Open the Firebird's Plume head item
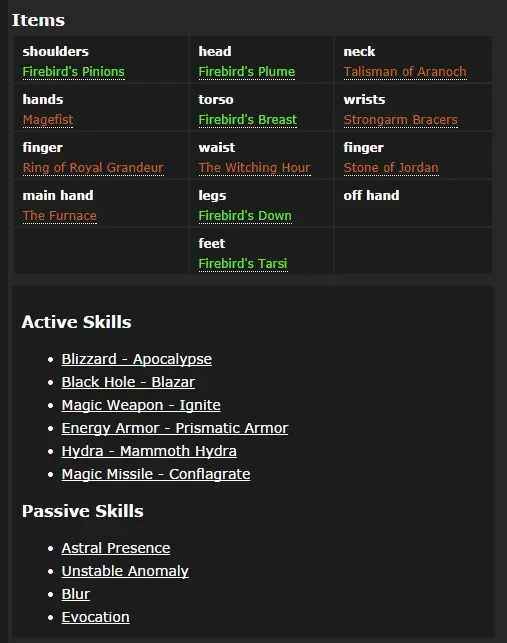The width and height of the screenshot is (507, 643). pyautogui.click(x=247, y=72)
